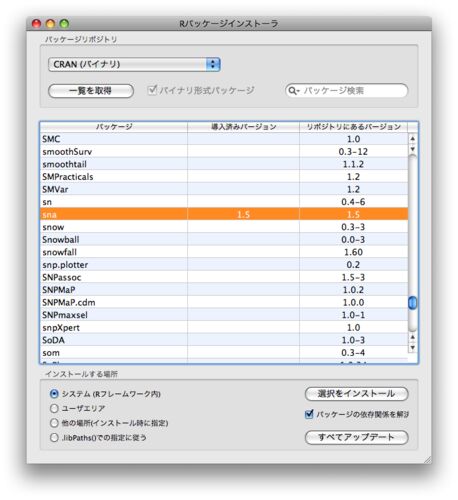Select the som package row
The image size is (458, 500).
click(x=224, y=352)
